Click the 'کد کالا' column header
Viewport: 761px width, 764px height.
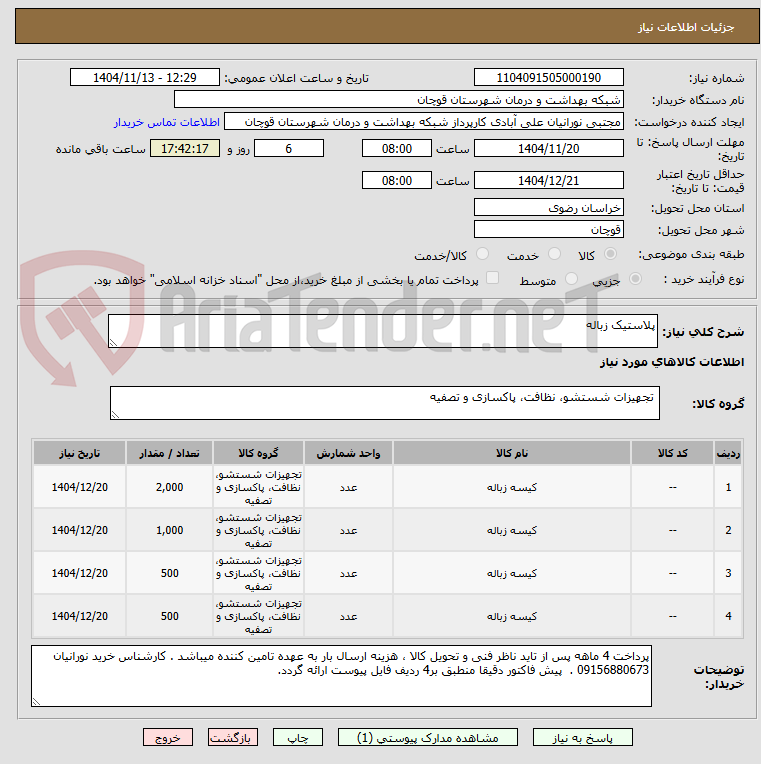pos(672,453)
